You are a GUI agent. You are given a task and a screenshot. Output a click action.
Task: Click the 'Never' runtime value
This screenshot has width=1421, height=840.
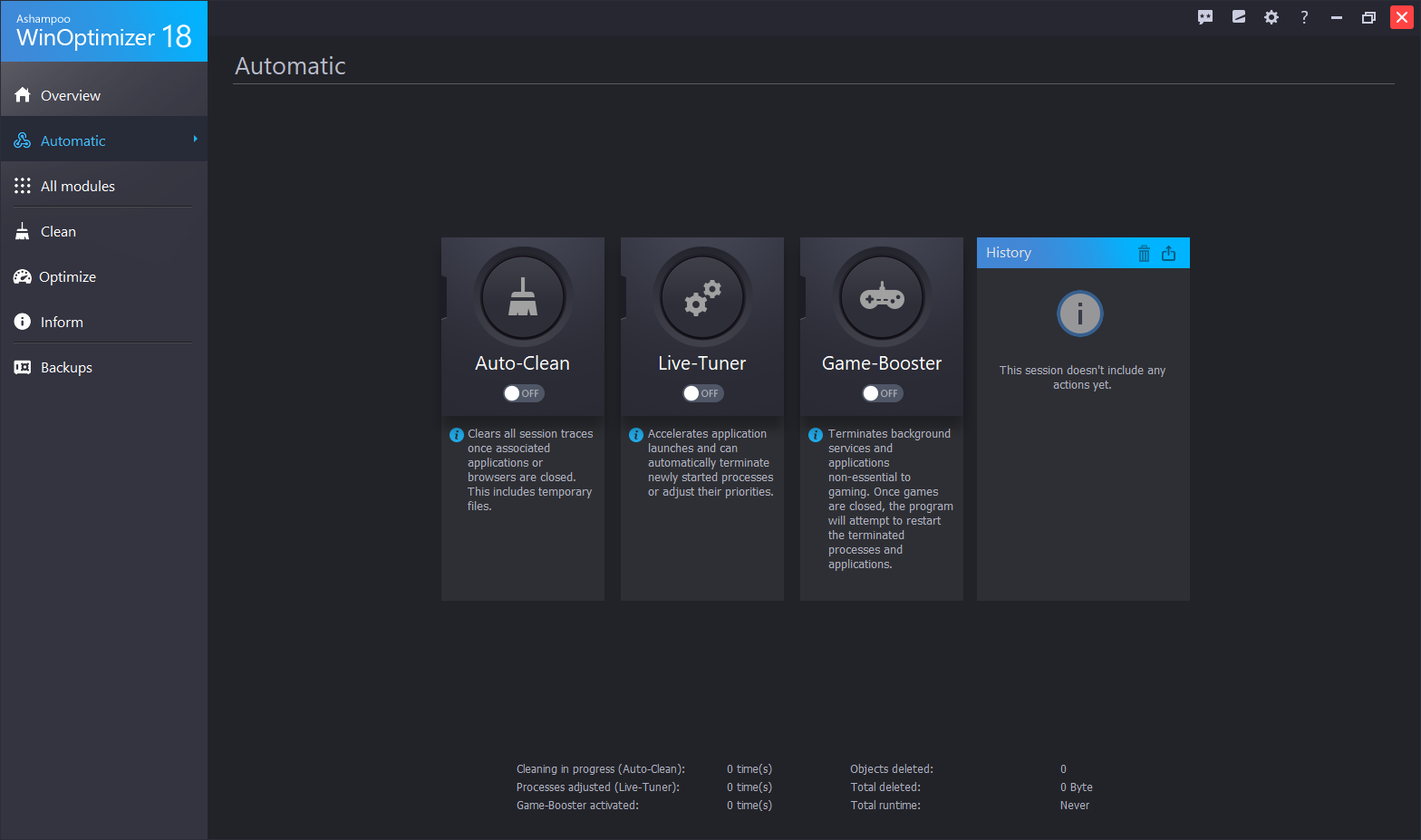(x=1075, y=806)
